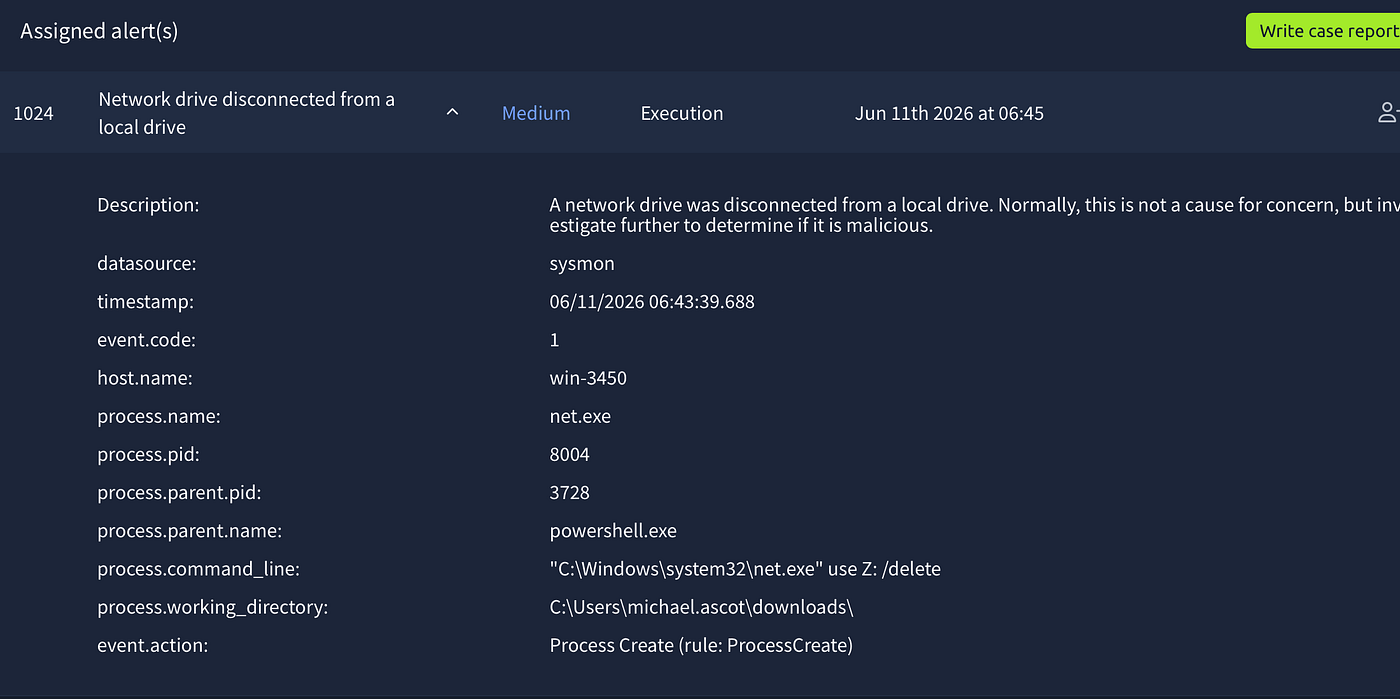Select the Medium severity label
This screenshot has height=699, width=1400.
point(536,113)
